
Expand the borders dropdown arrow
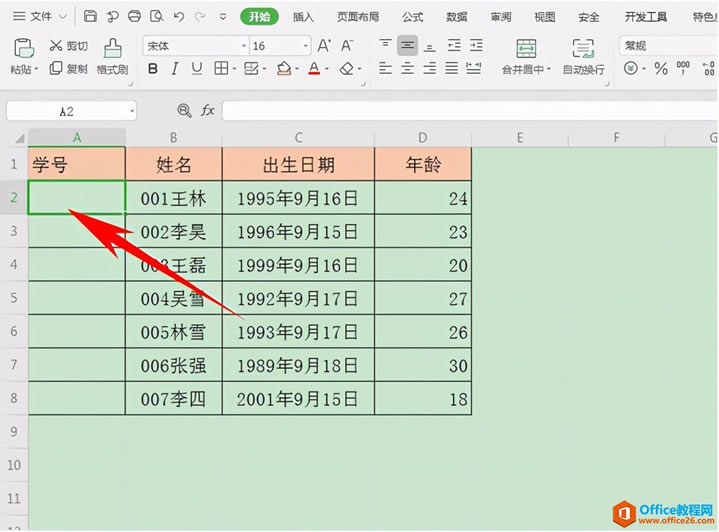[x=234, y=69]
